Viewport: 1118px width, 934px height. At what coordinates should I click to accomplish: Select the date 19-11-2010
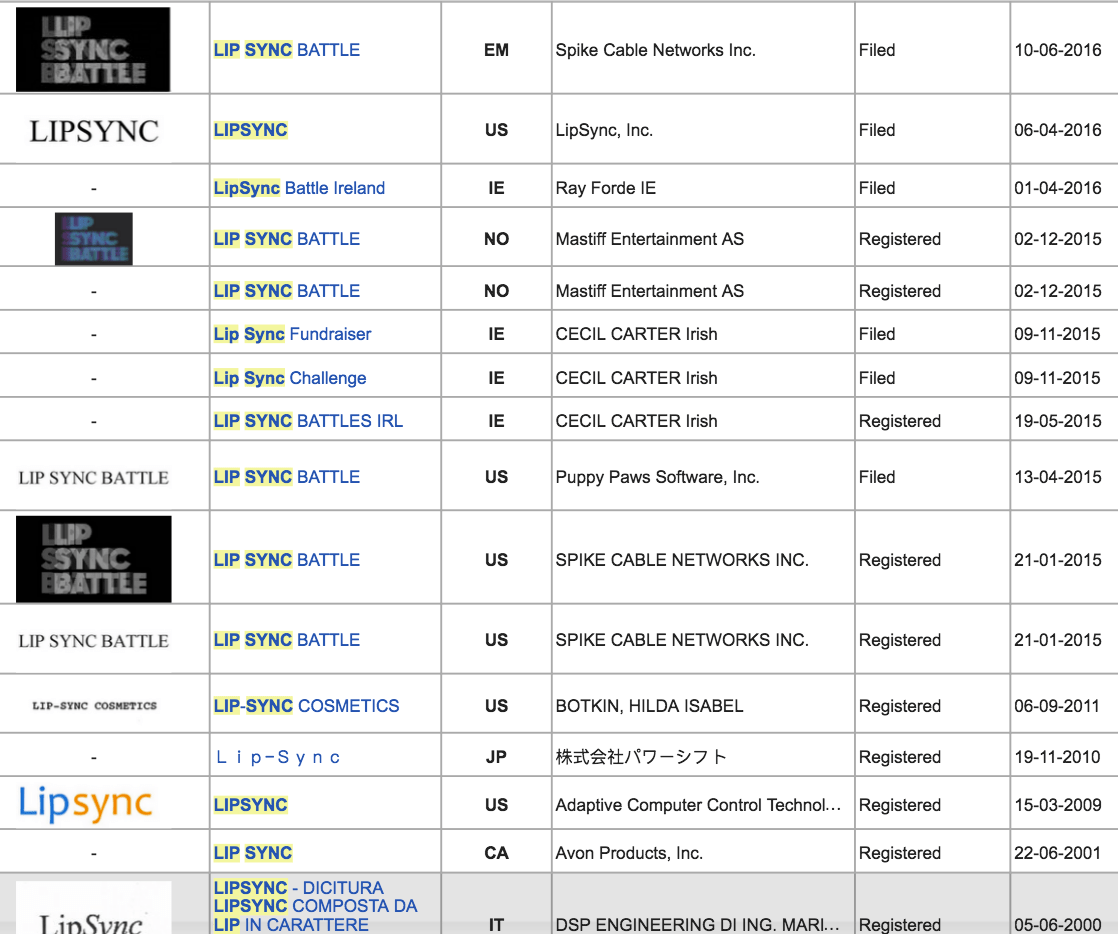pos(1057,756)
